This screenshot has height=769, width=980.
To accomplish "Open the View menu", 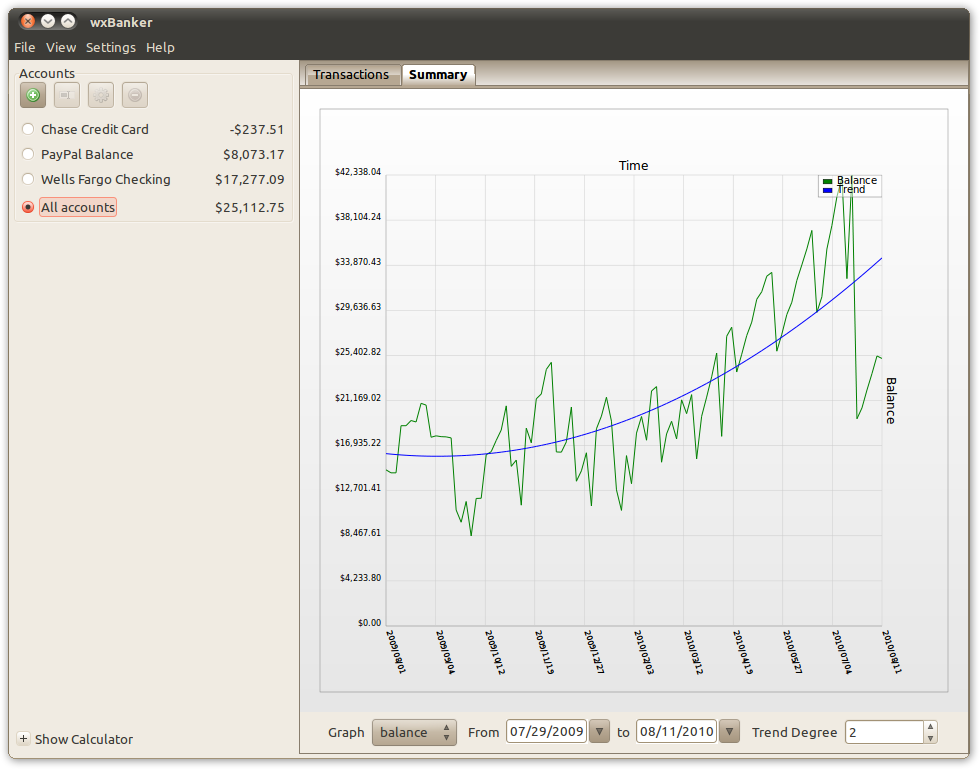I will pyautogui.click(x=61, y=47).
